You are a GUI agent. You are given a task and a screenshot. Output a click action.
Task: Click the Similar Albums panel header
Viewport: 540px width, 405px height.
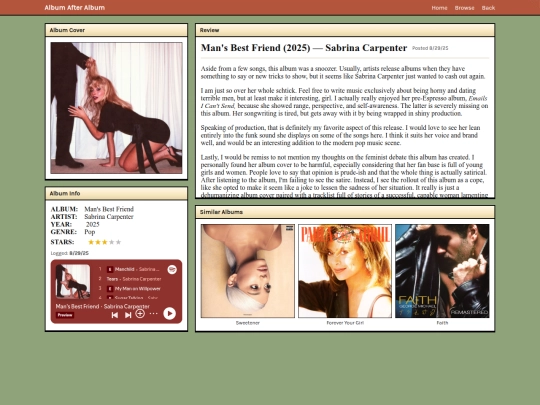click(x=345, y=212)
